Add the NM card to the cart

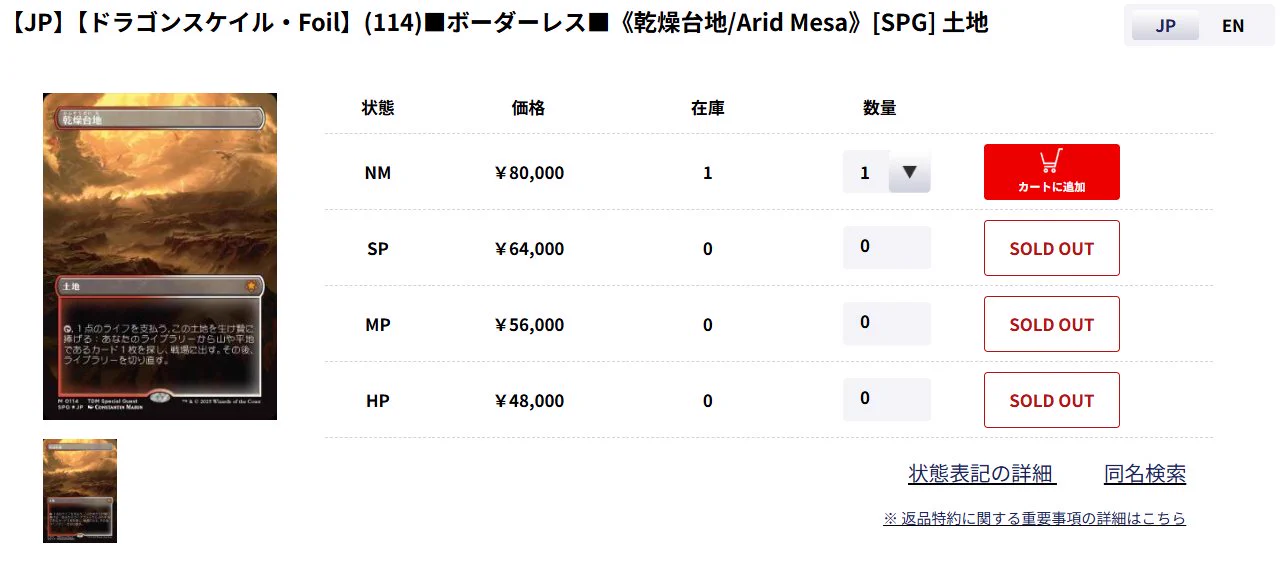tap(1051, 172)
